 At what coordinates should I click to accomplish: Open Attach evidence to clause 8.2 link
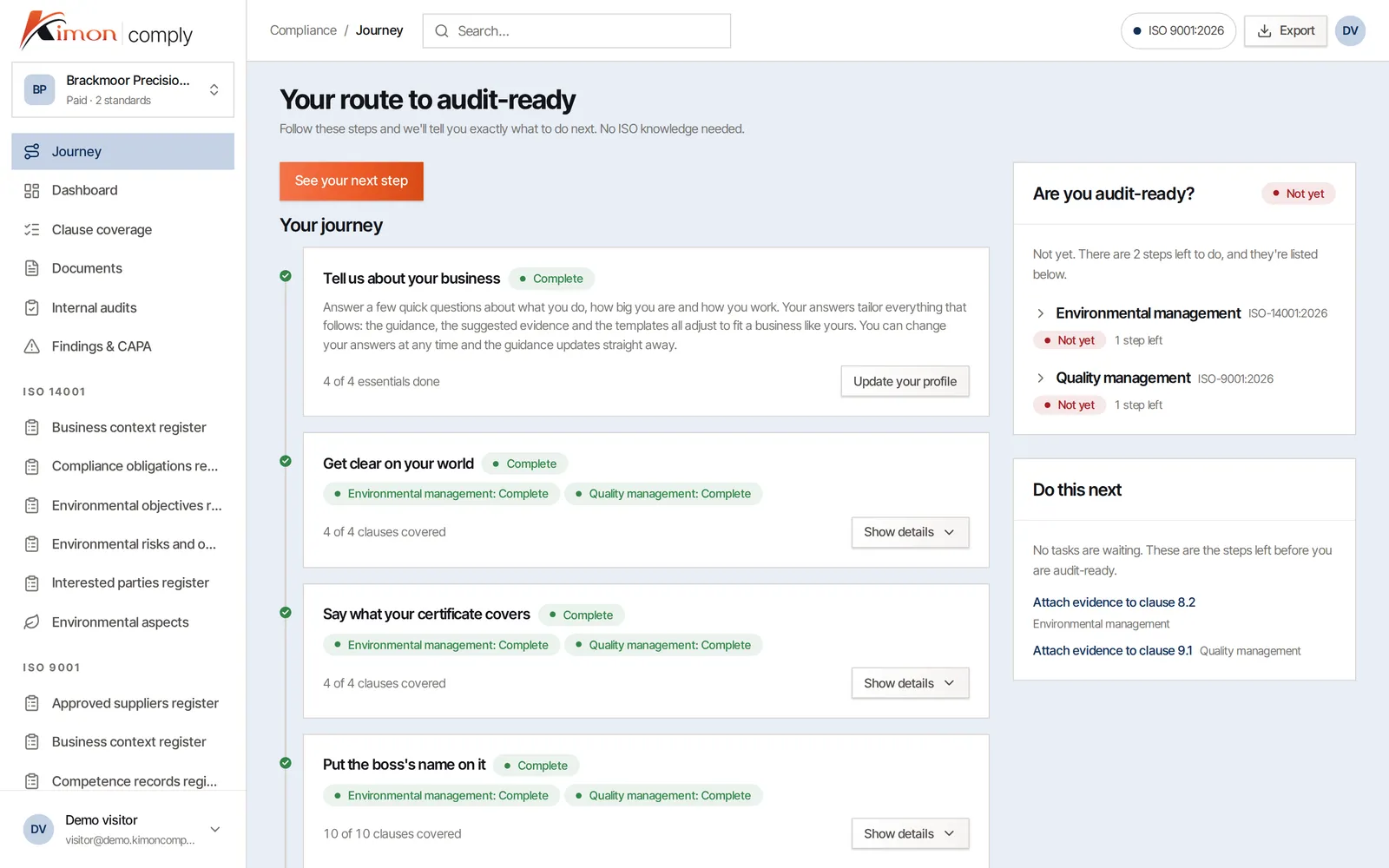[x=1114, y=602]
